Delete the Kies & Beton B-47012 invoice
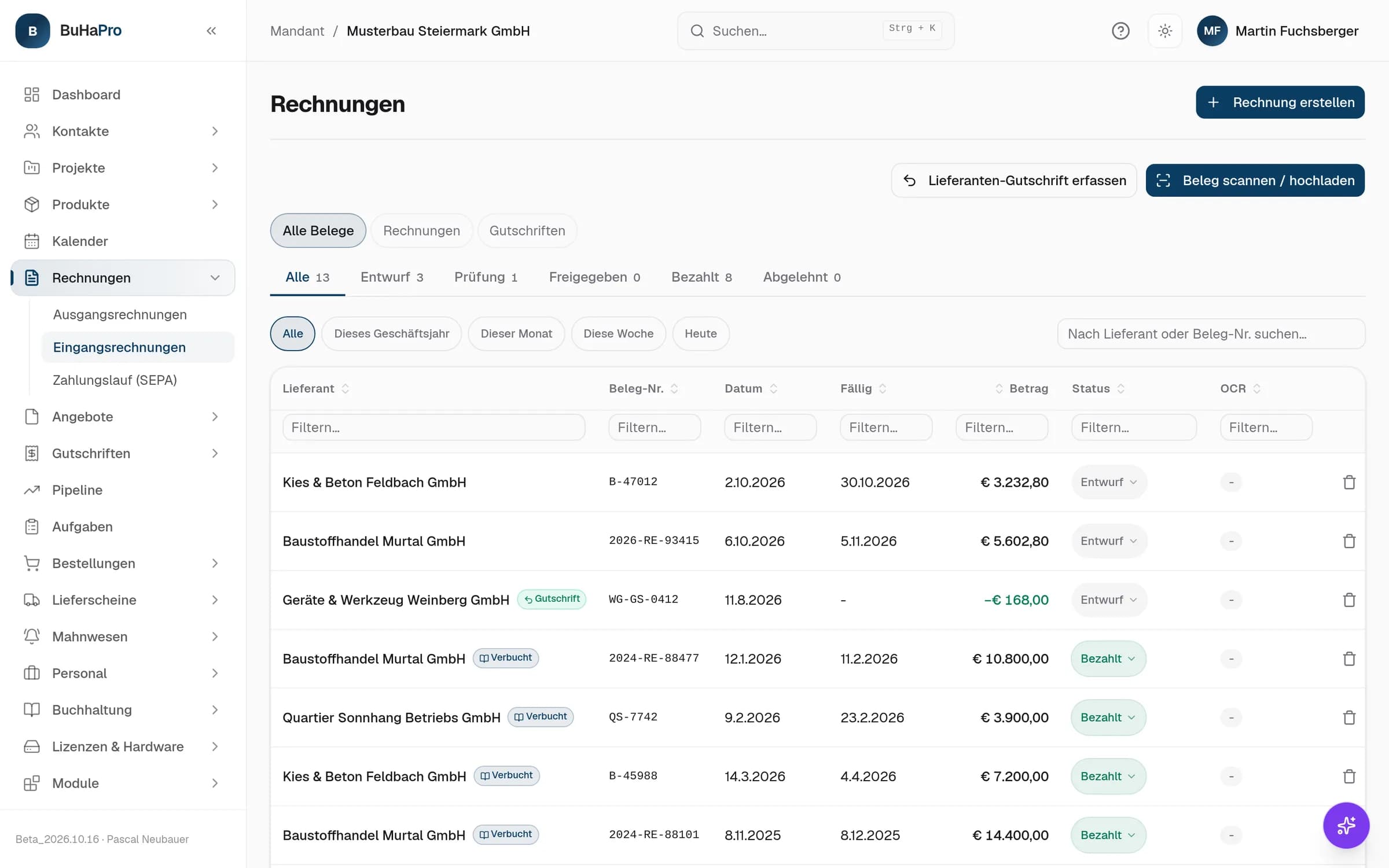This screenshot has height=868, width=1389. coord(1349,482)
